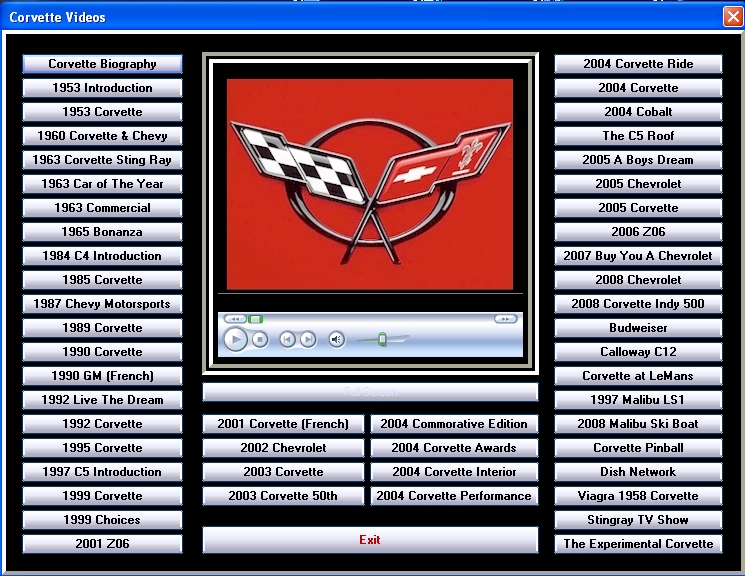Play the Corvette Pinball video

point(638,448)
